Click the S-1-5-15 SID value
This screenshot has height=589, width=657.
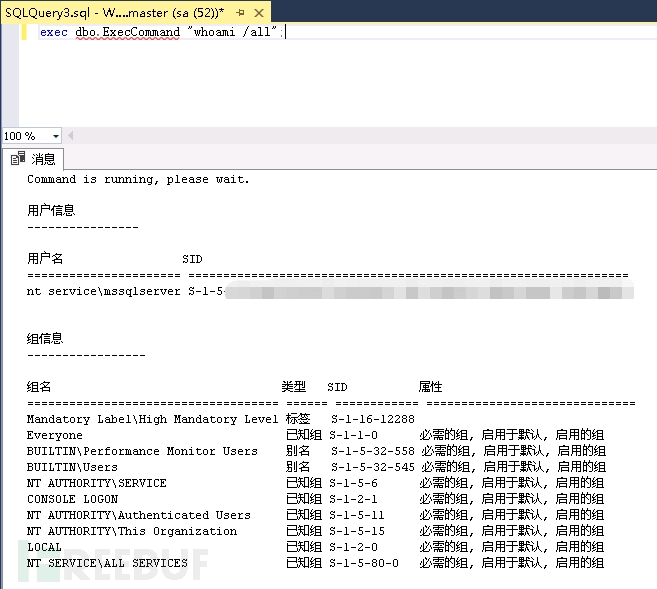pyautogui.click(x=357, y=531)
